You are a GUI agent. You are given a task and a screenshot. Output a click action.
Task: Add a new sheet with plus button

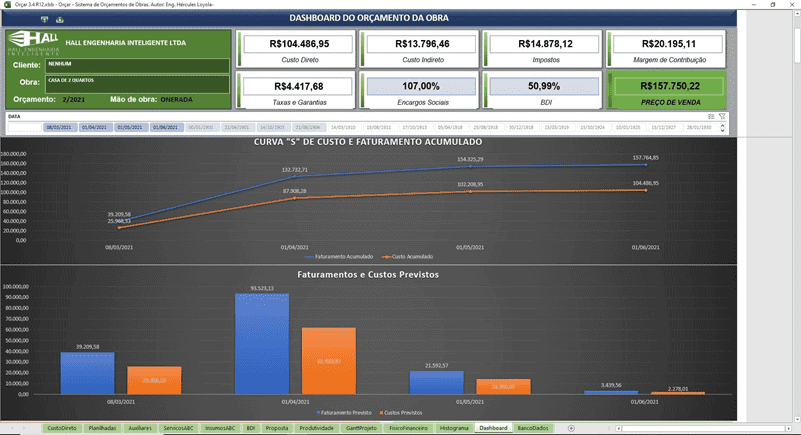[571, 428]
